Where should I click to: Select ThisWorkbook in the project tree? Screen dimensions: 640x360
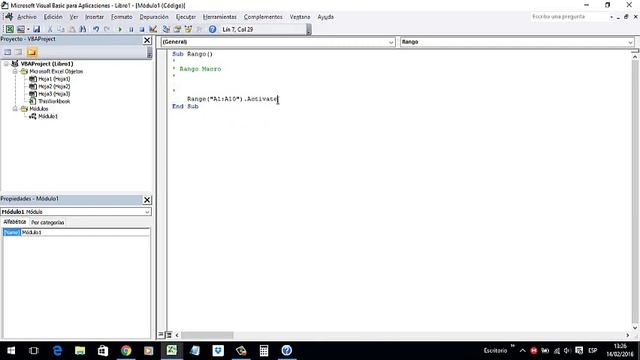(54, 101)
